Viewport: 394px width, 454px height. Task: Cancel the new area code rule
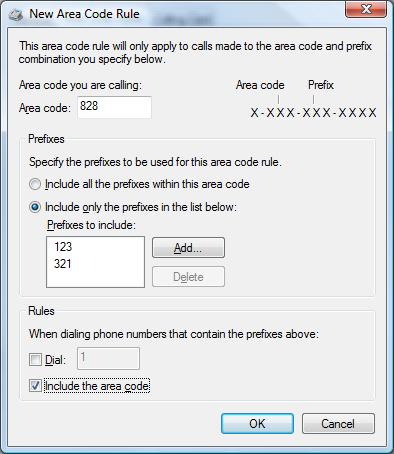click(338, 424)
